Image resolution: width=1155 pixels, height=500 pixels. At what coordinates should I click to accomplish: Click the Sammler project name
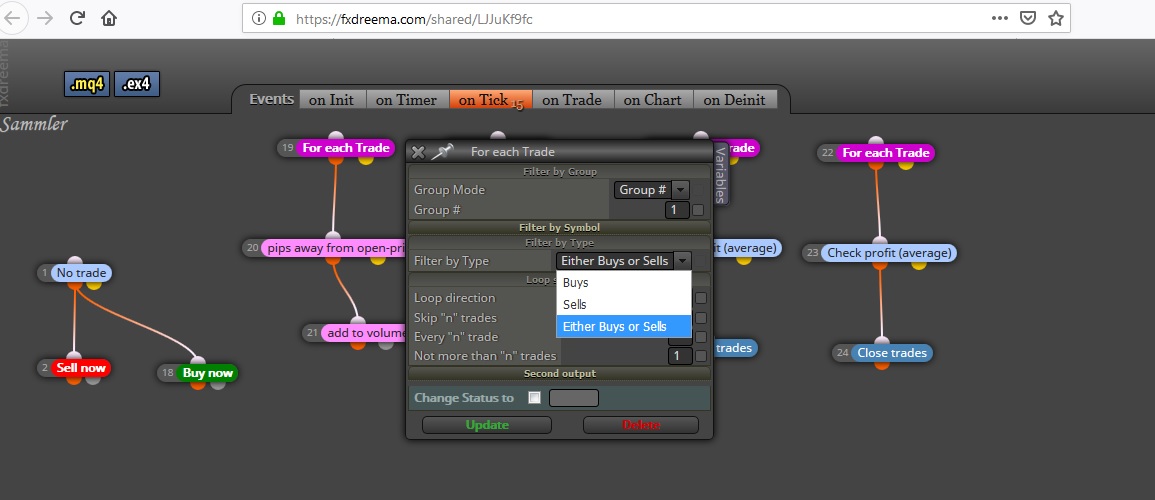(x=34, y=124)
